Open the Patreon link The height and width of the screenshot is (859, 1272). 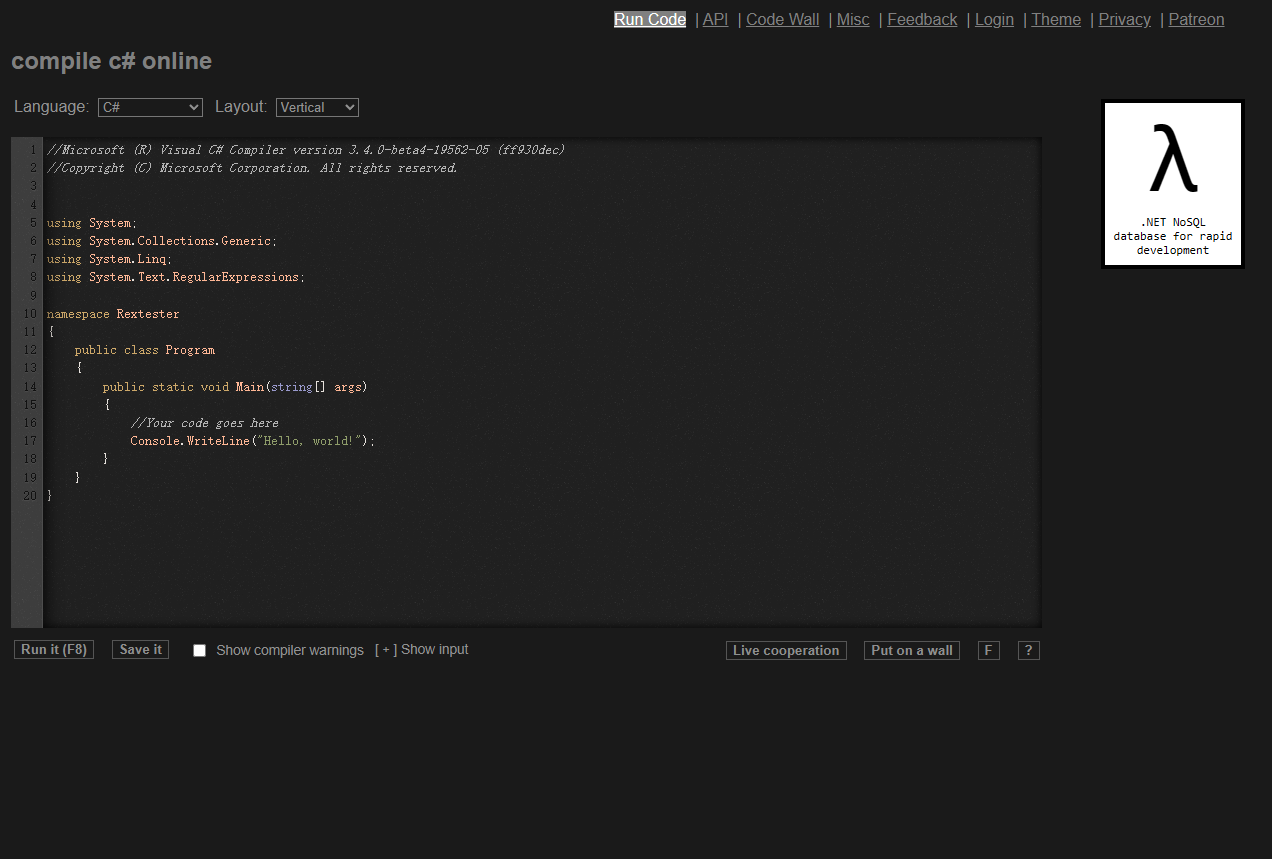[x=1195, y=20]
